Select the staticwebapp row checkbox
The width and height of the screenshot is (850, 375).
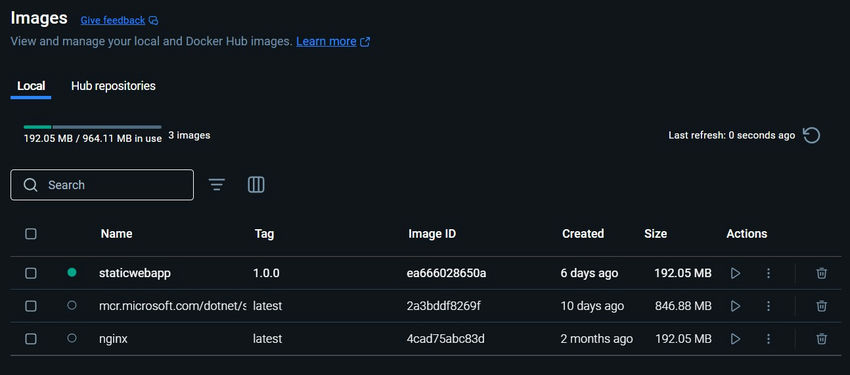pos(31,273)
